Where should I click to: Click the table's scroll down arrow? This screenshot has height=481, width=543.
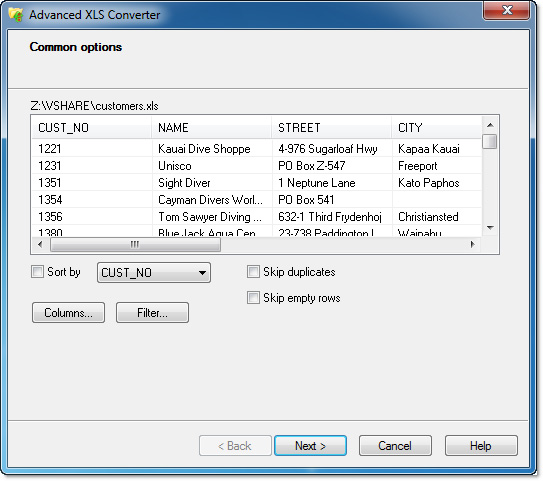pos(490,228)
